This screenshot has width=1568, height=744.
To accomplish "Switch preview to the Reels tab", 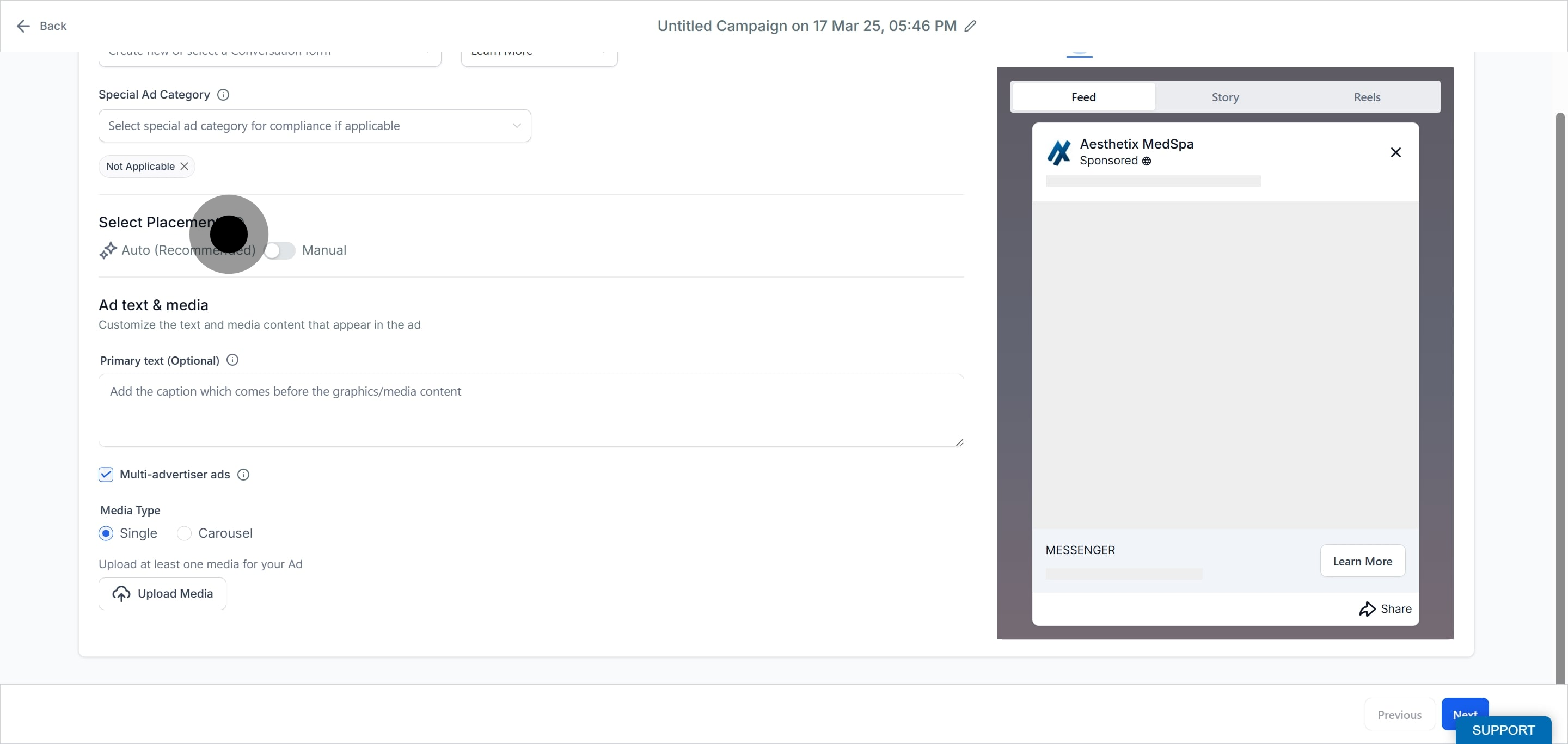I will [x=1367, y=97].
